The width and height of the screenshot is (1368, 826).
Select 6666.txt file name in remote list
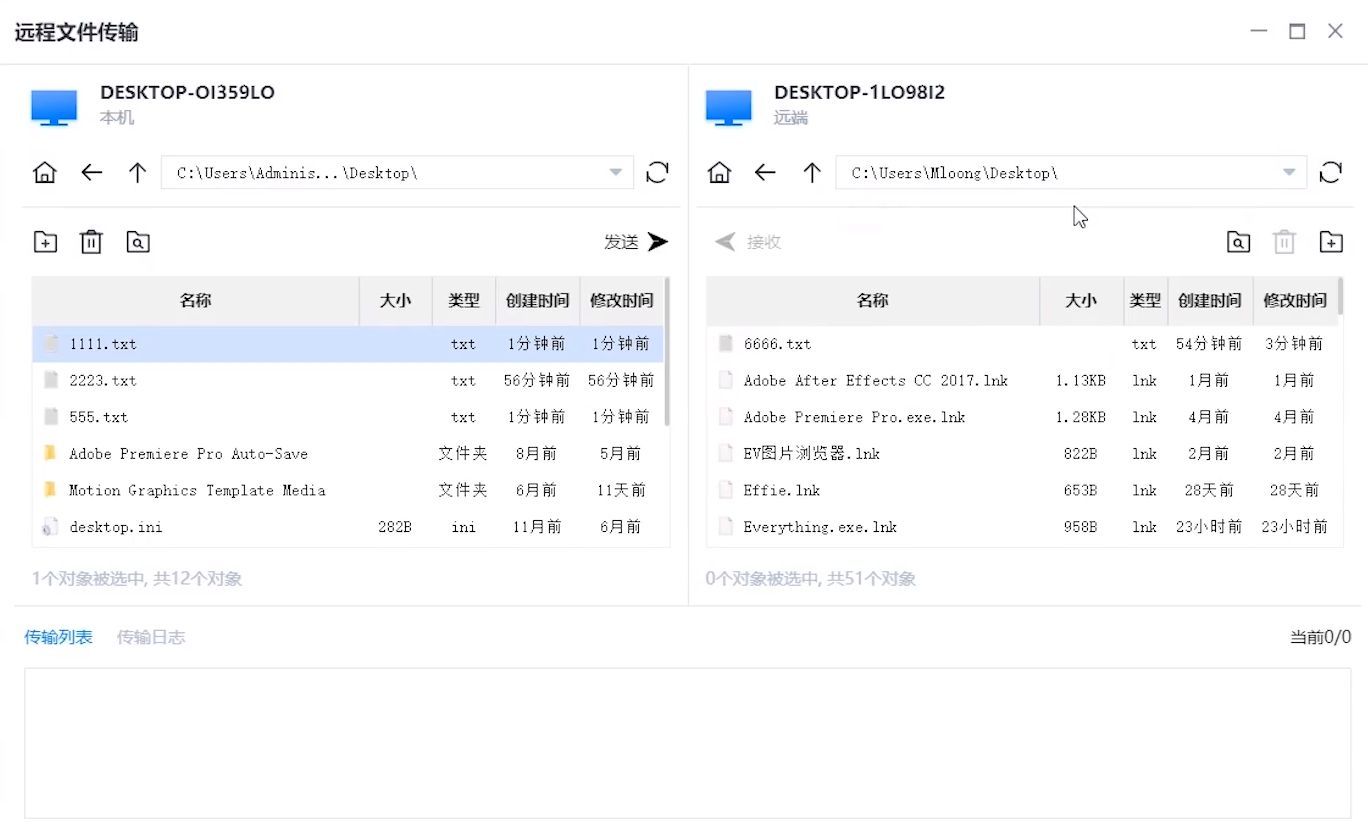coord(777,344)
